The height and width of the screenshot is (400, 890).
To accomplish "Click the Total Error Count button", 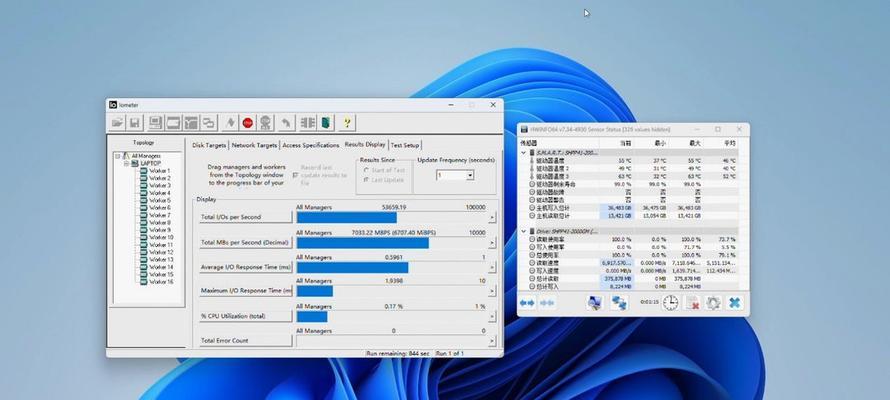I will (246, 341).
